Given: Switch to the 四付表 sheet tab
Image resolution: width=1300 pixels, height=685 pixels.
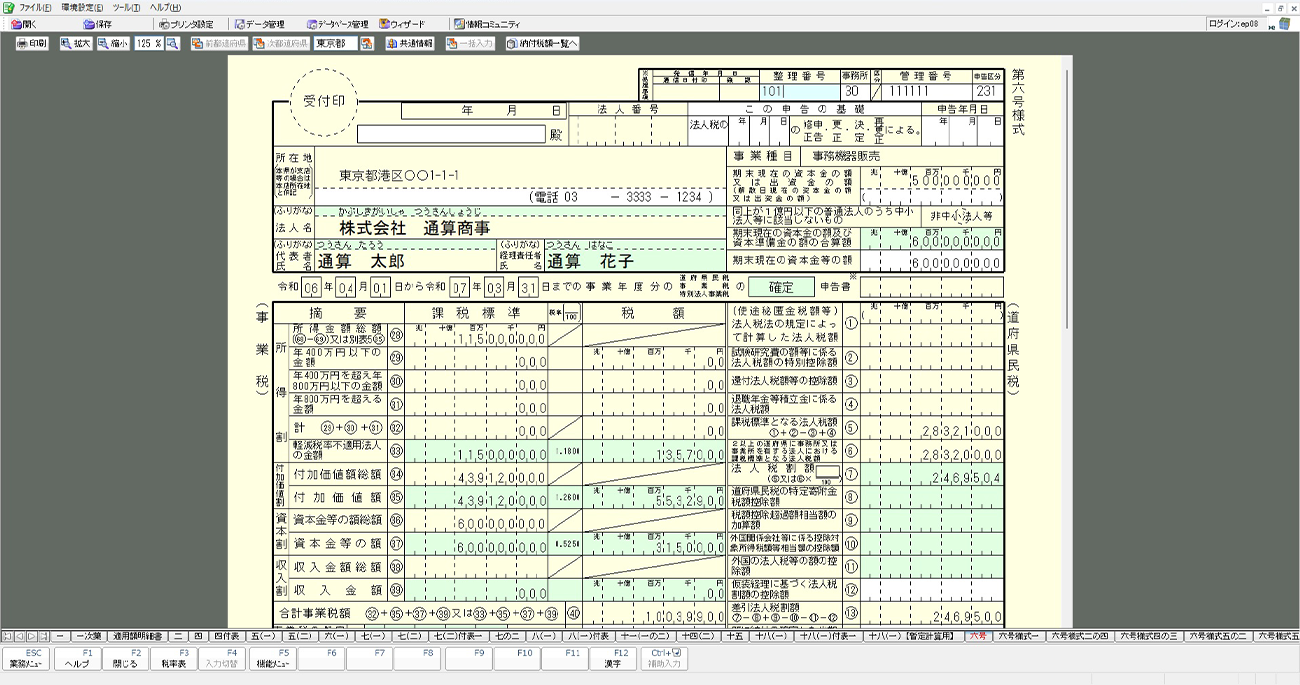Looking at the screenshot, I should (226, 636).
